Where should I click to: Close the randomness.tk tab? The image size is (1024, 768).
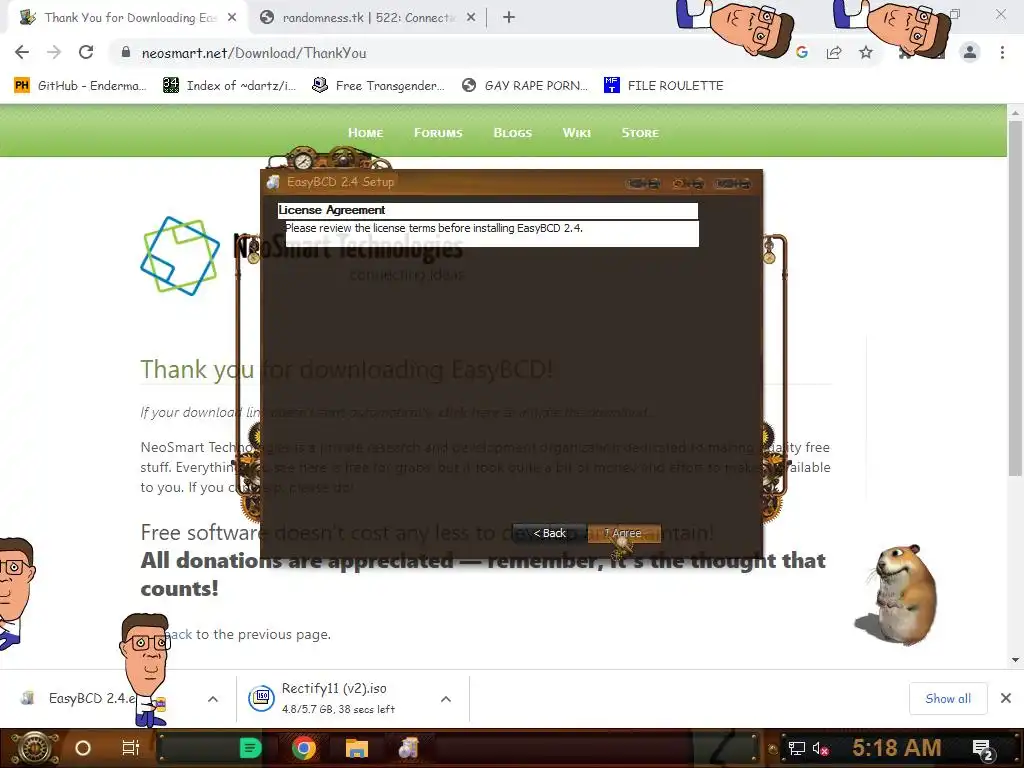[x=471, y=18]
